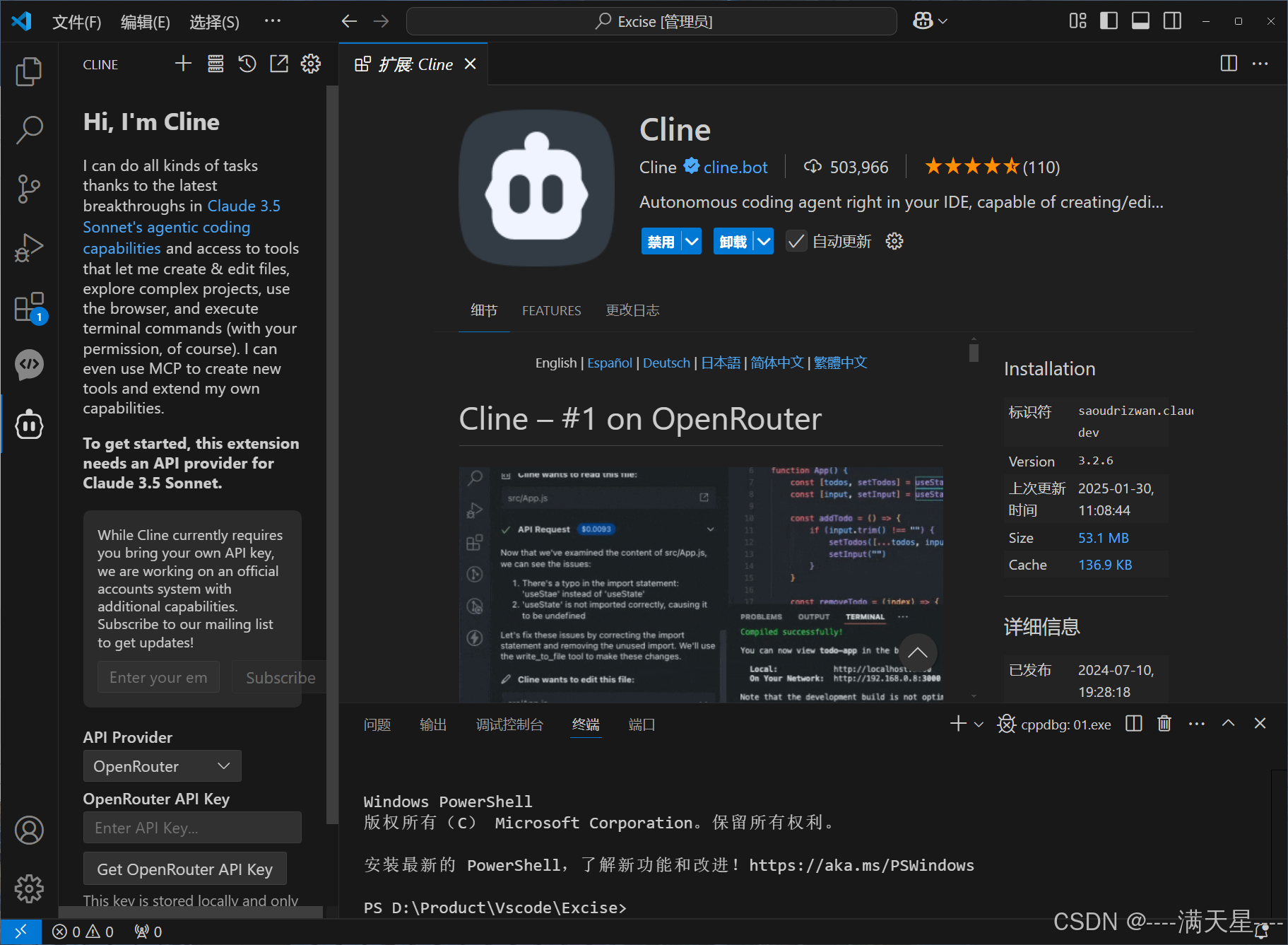Click the 禁用 button
1288x945 pixels.
[x=661, y=242]
